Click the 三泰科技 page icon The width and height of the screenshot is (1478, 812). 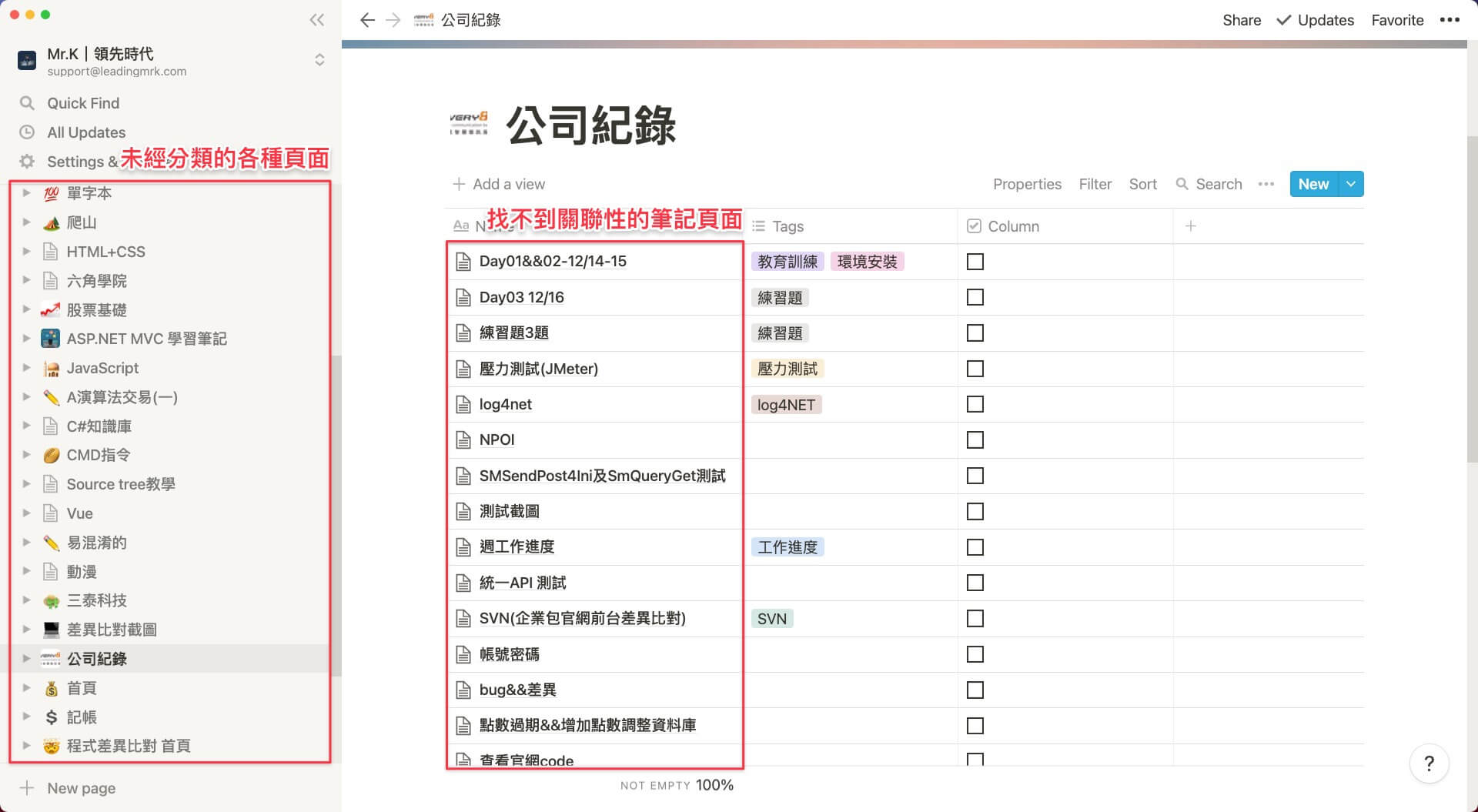[x=51, y=601]
